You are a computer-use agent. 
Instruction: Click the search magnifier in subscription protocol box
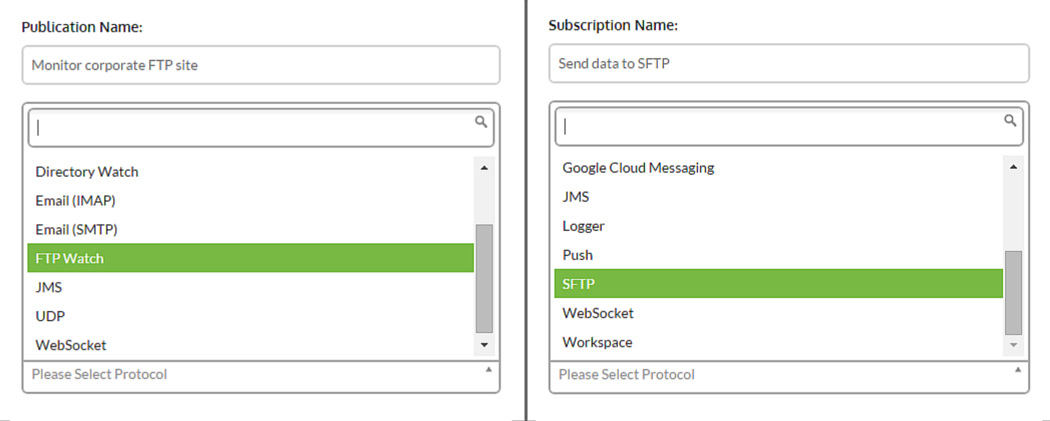point(1010,120)
